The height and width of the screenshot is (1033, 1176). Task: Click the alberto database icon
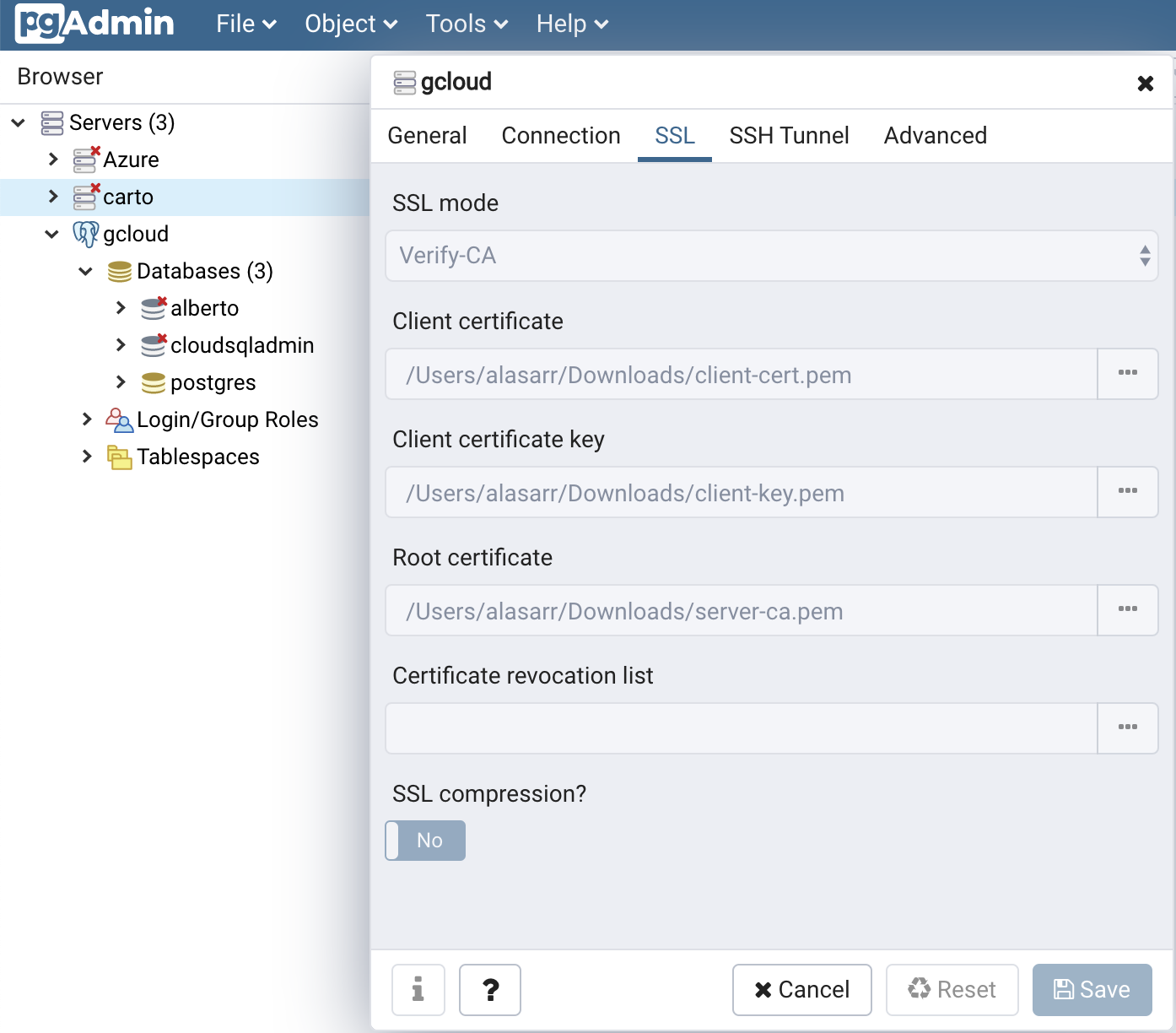pyautogui.click(x=154, y=308)
